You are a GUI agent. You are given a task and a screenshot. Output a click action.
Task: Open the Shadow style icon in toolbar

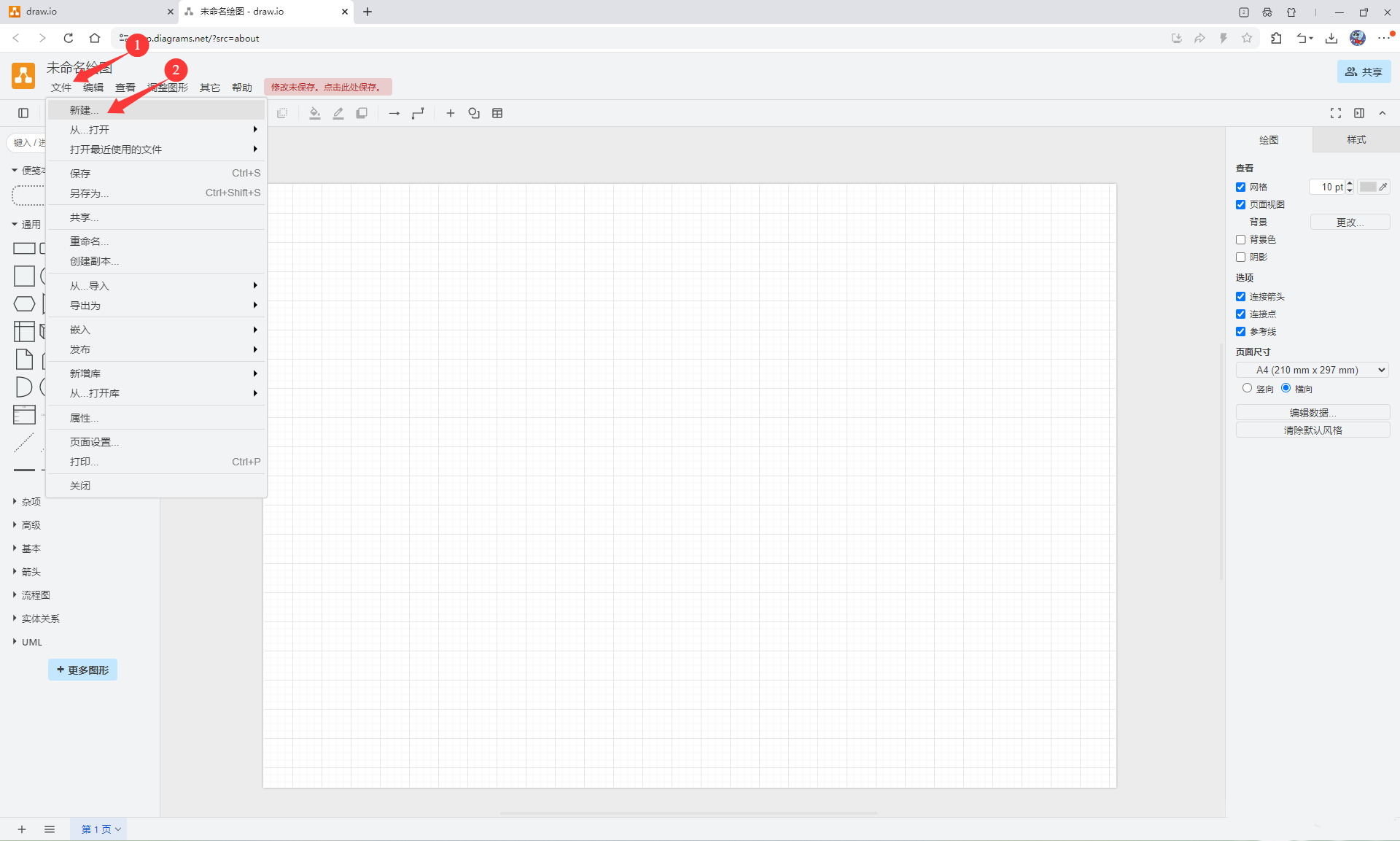coord(362,113)
